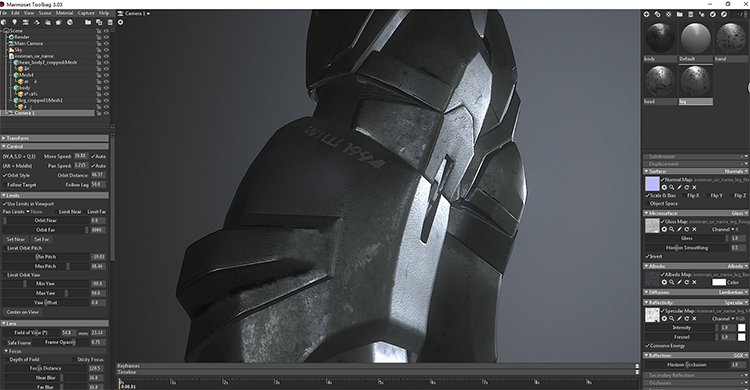Click Center on View button

pyautogui.click(x=22, y=312)
